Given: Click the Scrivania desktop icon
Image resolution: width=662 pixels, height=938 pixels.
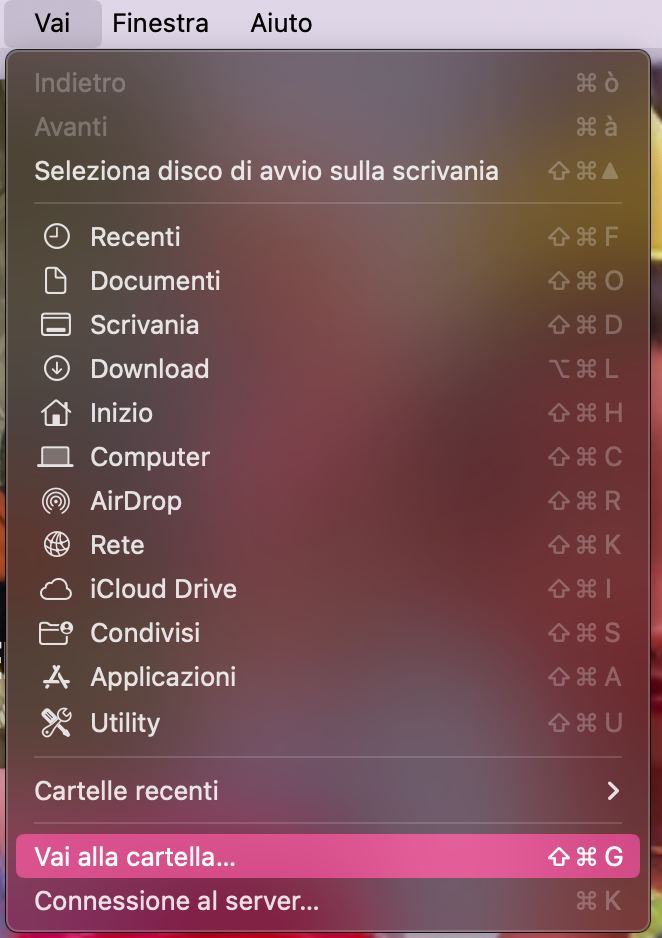Looking at the screenshot, I should pyautogui.click(x=56, y=325).
